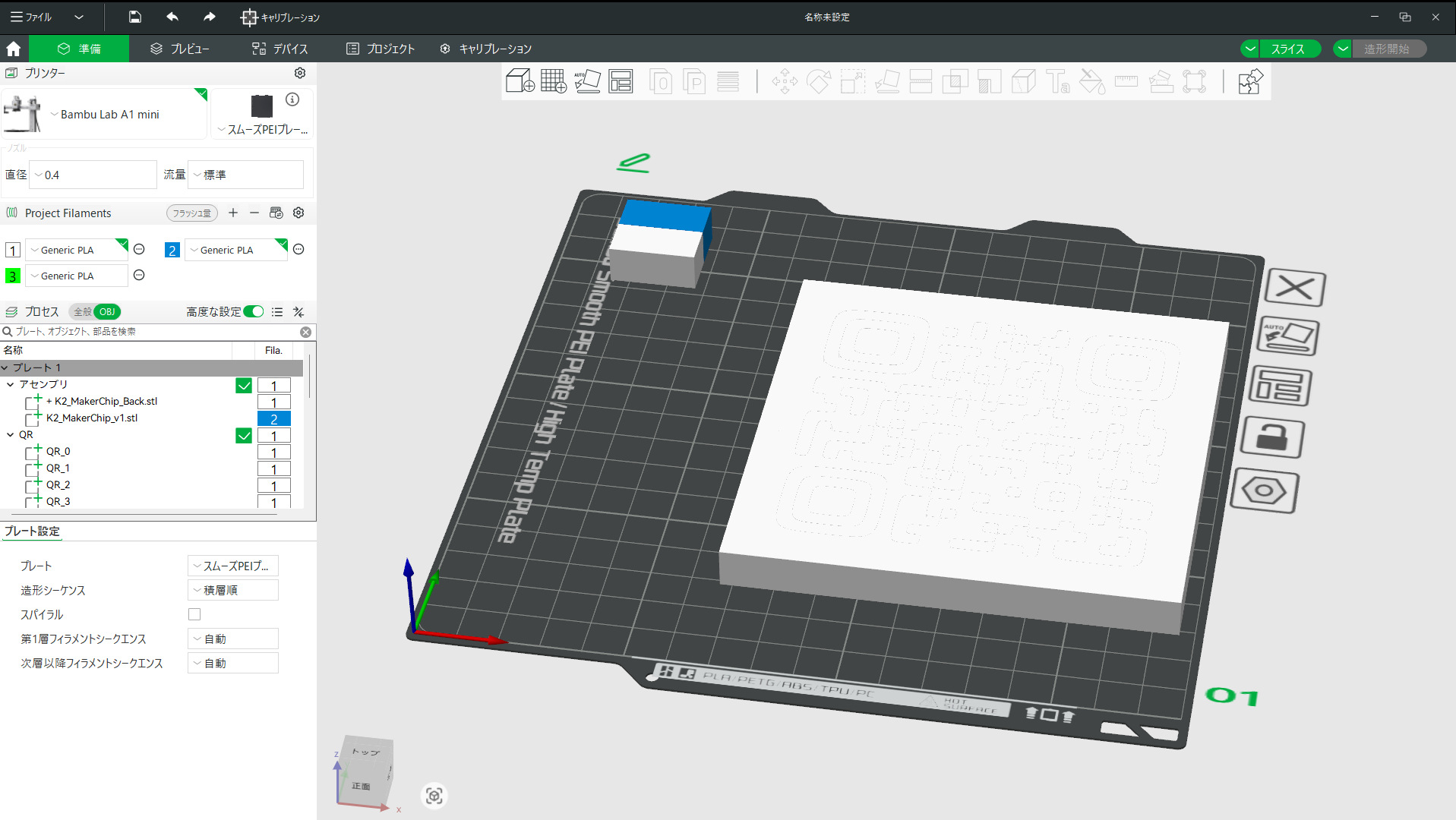Select the Scale tool
Viewport: 1456px width, 820px height.
tap(852, 81)
